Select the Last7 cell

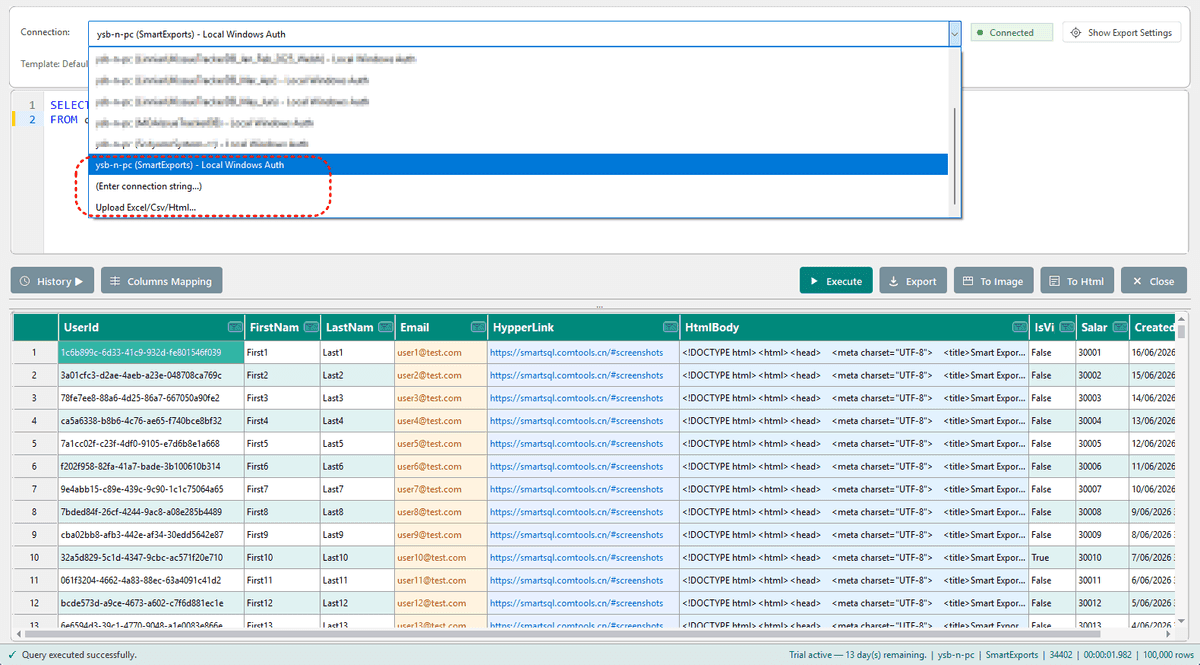pyautogui.click(x=357, y=489)
